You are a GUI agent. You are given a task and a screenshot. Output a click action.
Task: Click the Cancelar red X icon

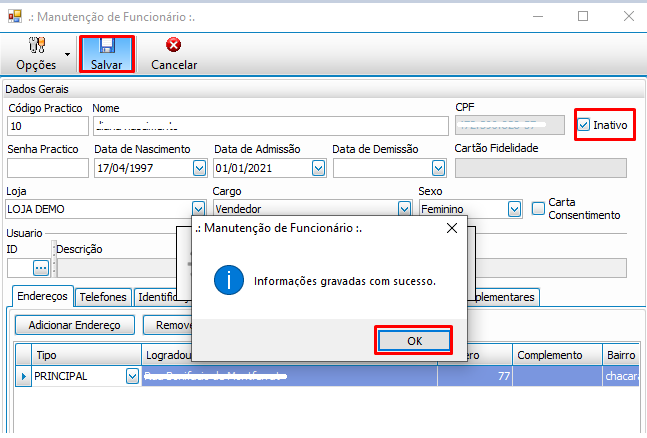173,45
